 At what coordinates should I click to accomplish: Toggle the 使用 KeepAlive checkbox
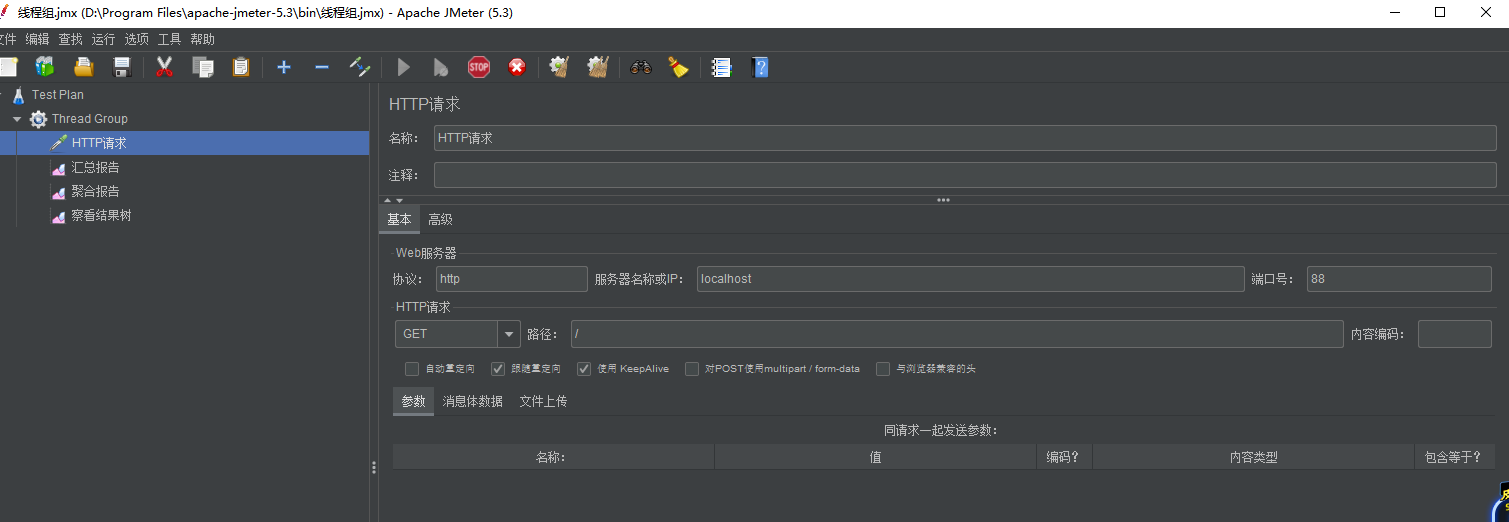click(x=584, y=369)
